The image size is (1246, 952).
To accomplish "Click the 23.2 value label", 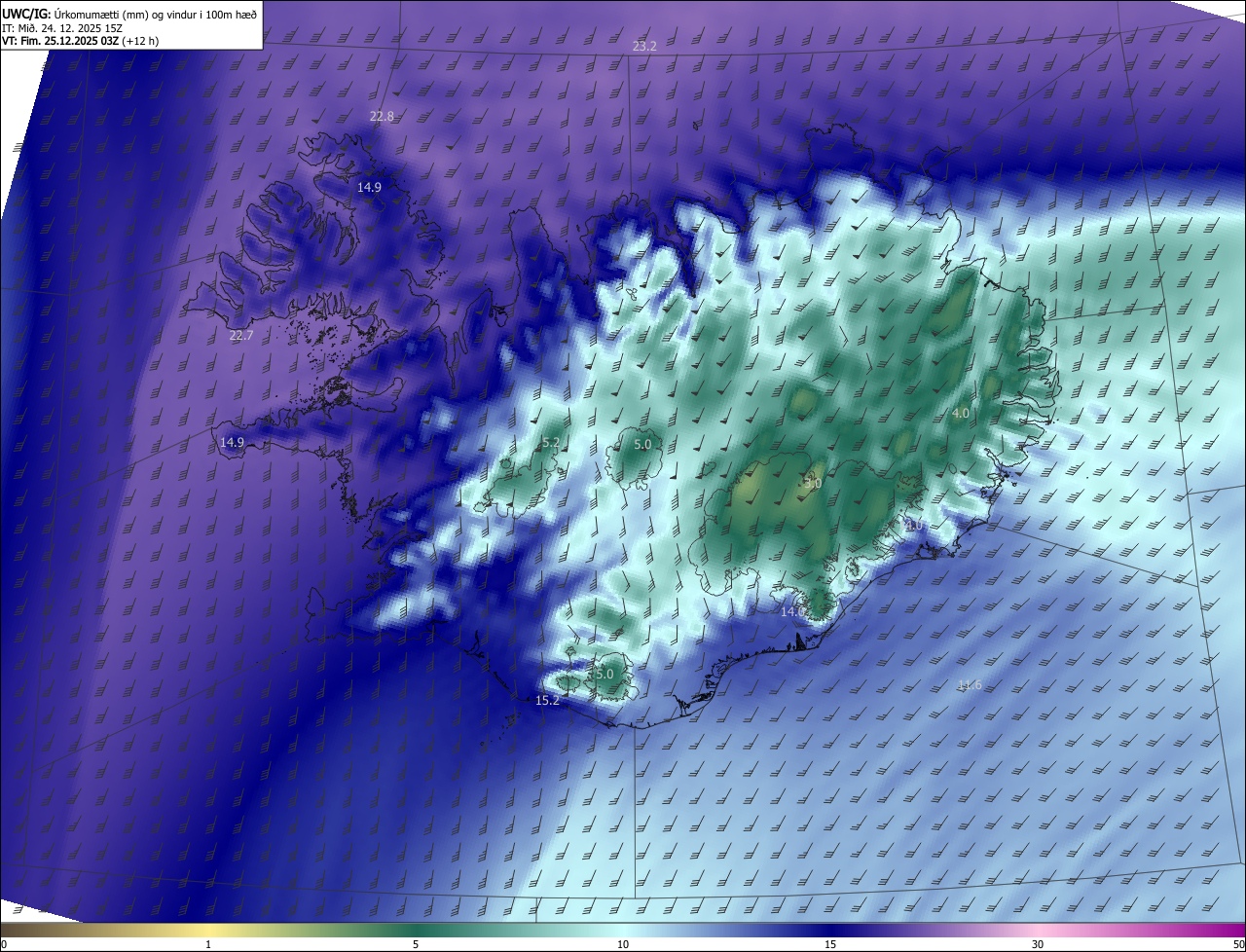I will pyautogui.click(x=644, y=47).
